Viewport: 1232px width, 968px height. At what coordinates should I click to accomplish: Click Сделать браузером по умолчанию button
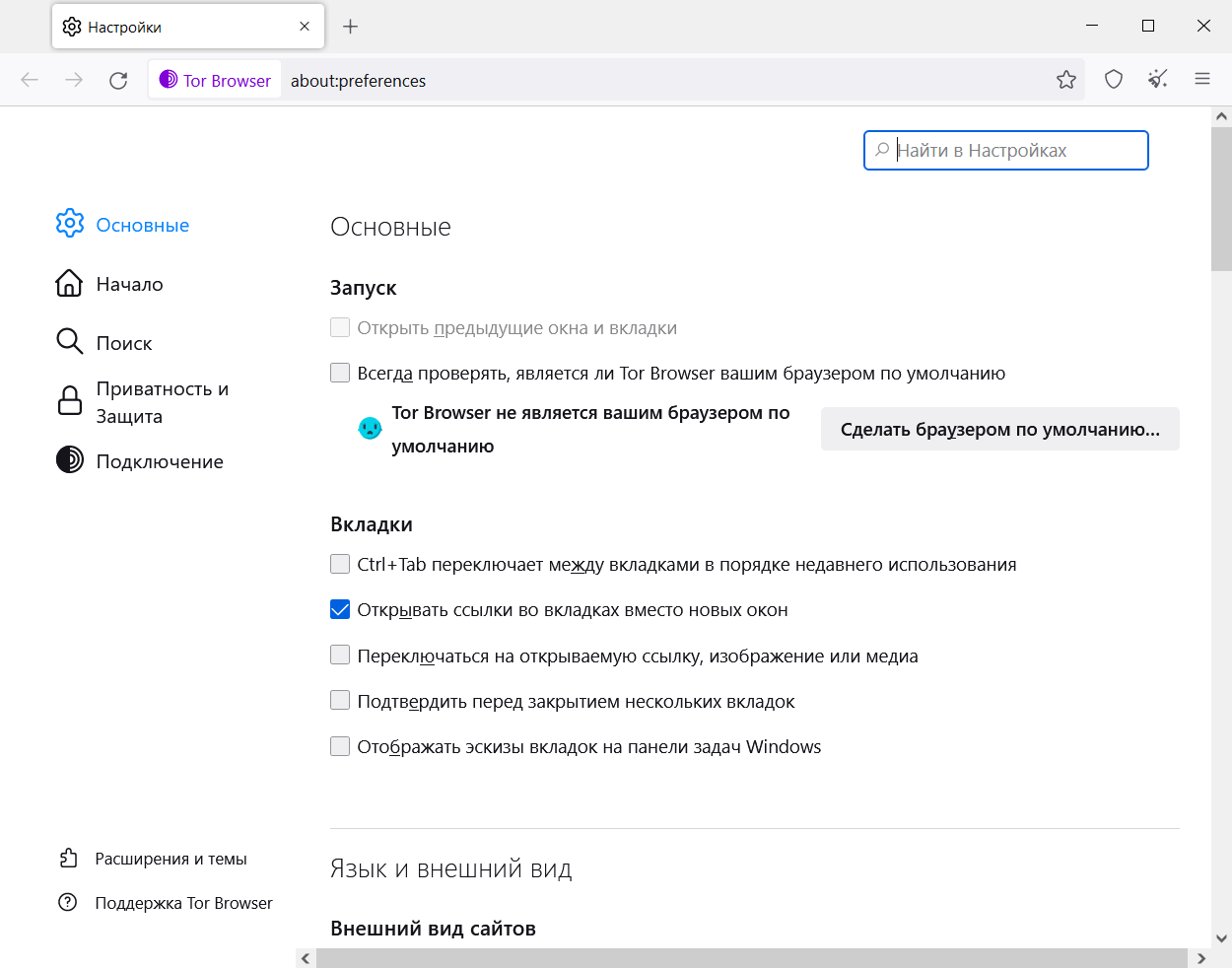(x=999, y=429)
